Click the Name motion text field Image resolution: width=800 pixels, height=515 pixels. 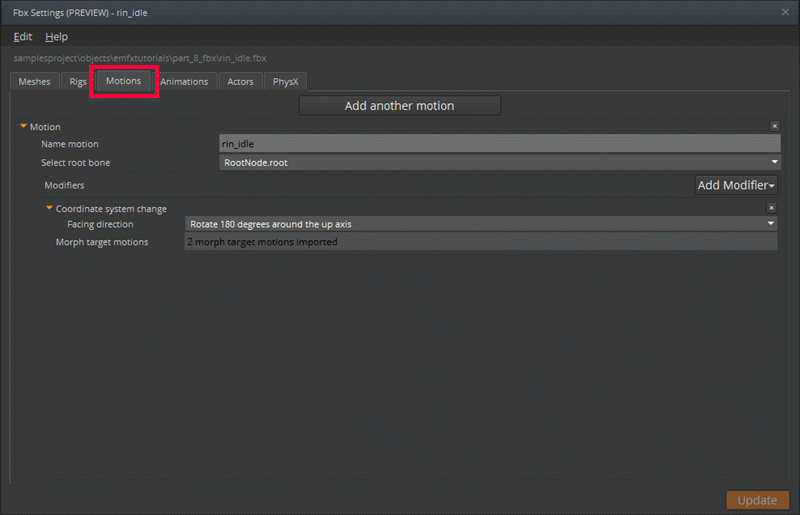point(499,144)
